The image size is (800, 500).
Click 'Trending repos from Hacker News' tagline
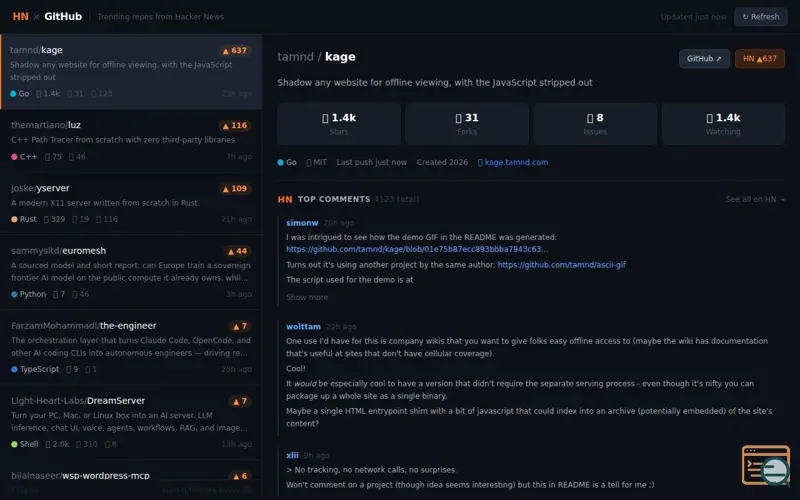coord(161,17)
